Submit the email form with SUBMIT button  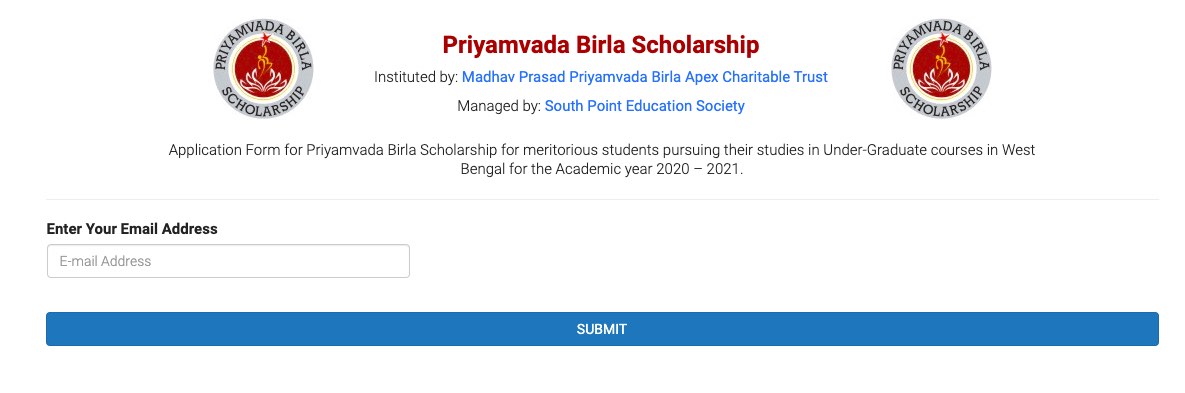[x=602, y=330]
